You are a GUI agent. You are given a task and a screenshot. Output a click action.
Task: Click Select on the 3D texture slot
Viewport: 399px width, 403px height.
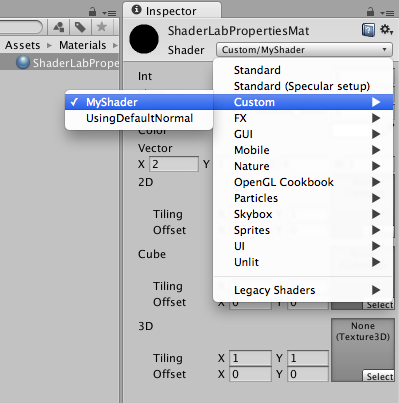(379, 376)
